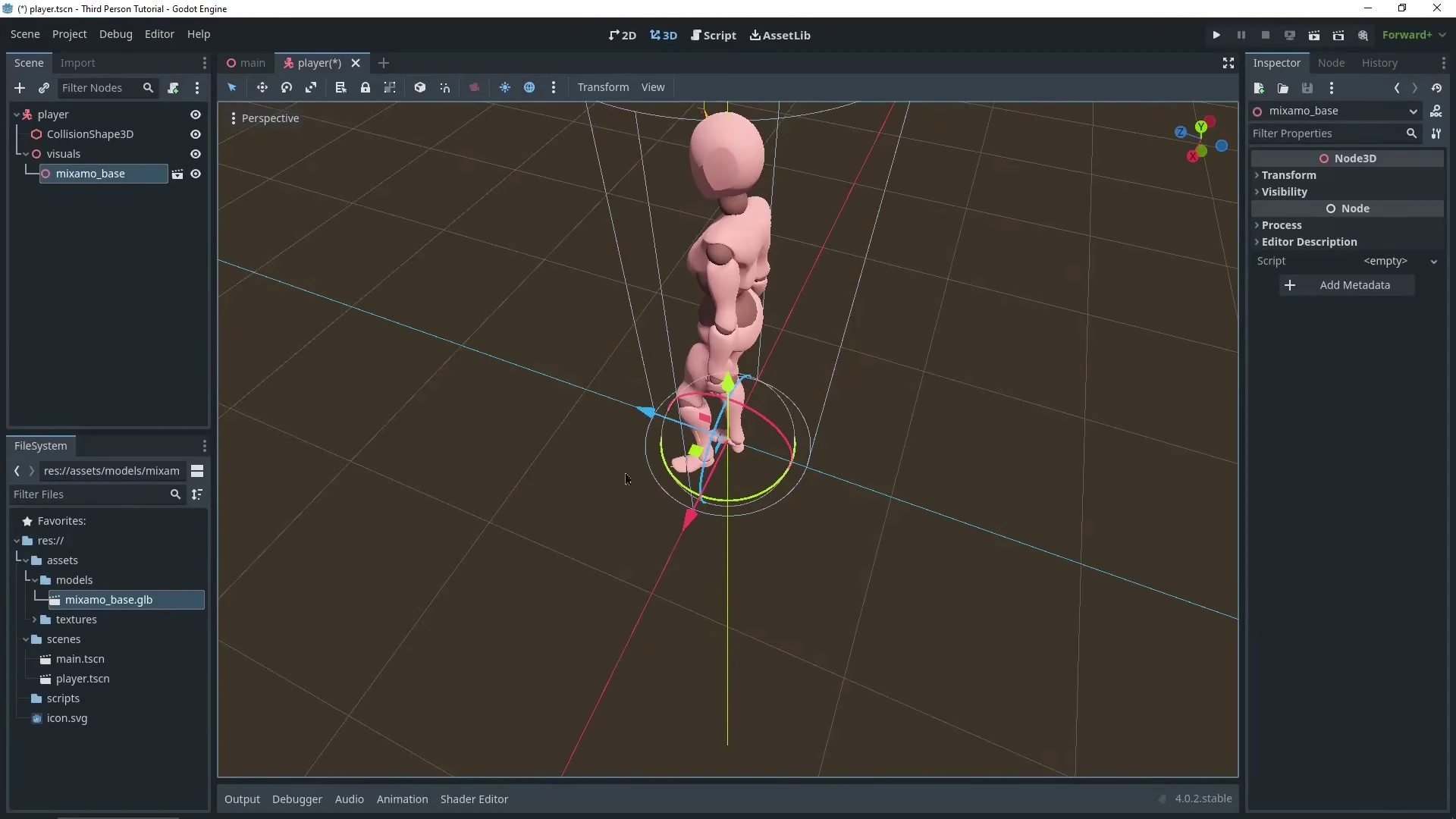This screenshot has height=819, width=1456.
Task: Open Inspector property tools menu
Action: pos(1436,133)
